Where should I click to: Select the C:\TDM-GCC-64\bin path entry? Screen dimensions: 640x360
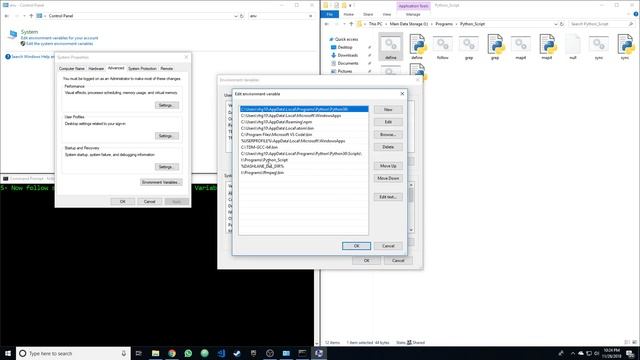tap(304, 147)
